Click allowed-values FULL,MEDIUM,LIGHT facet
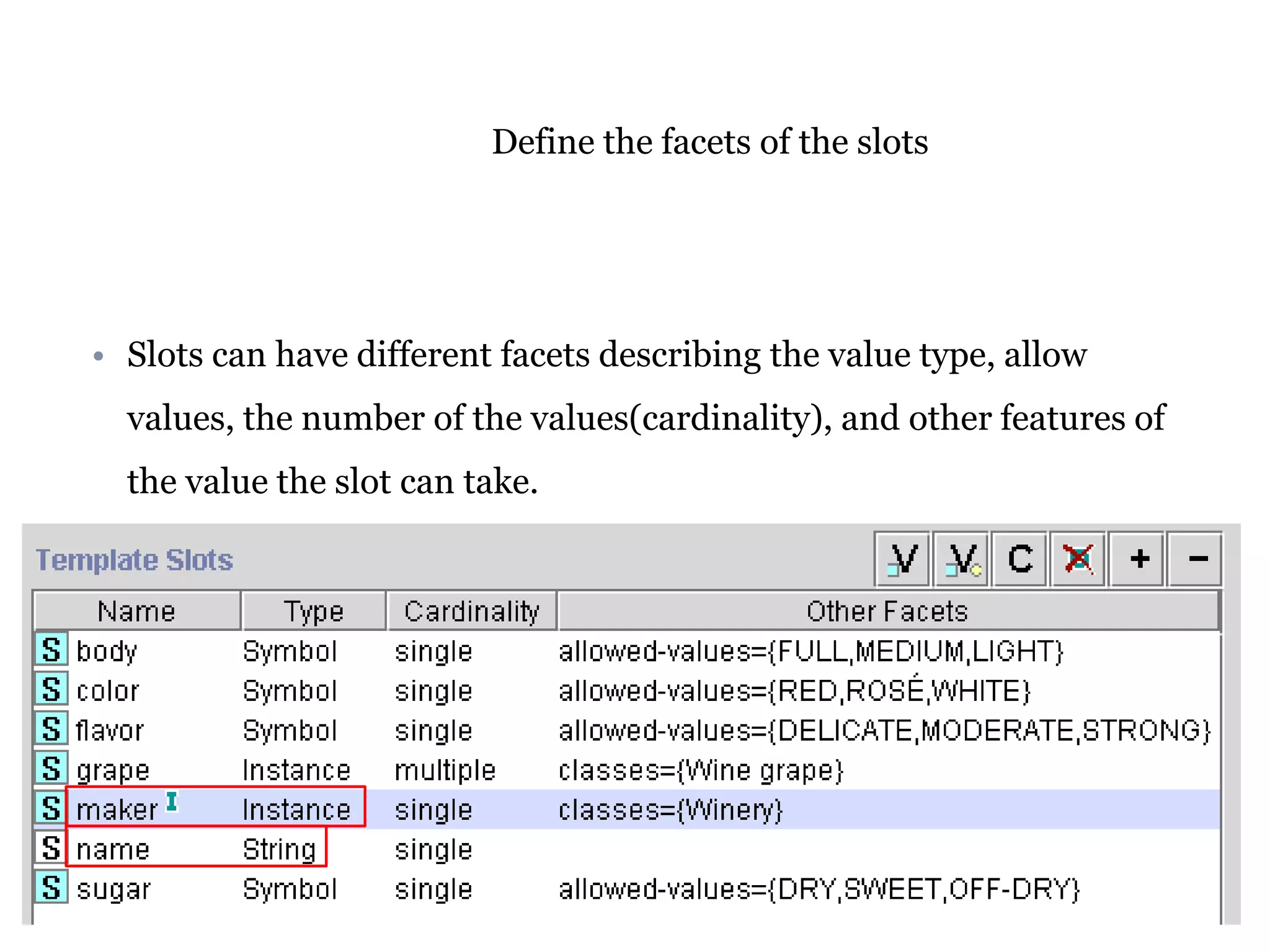This screenshot has width=1270, height=952. tap(811, 652)
